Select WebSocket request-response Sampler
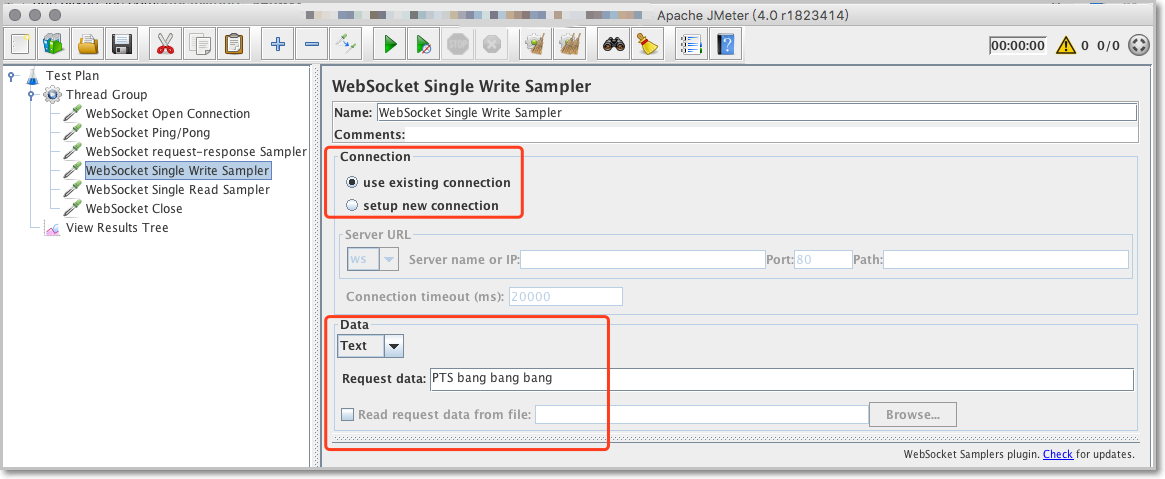This screenshot has width=1165, height=479. point(196,151)
